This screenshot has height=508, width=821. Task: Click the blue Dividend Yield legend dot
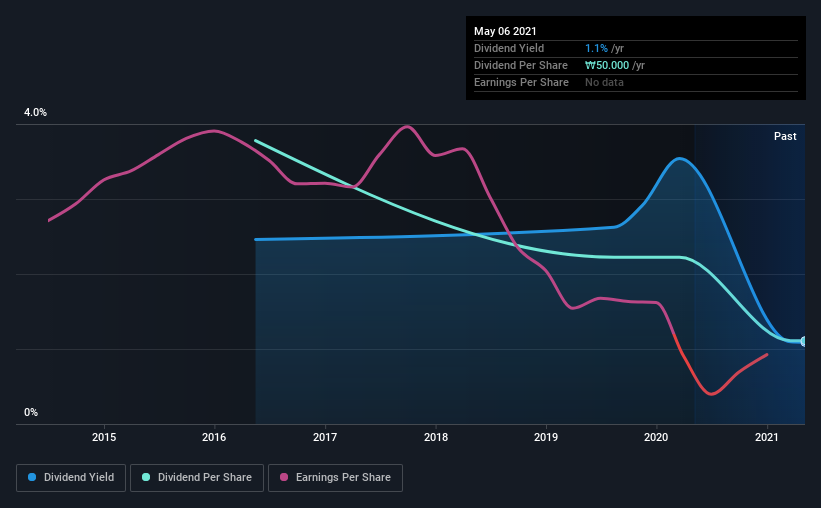(32, 477)
